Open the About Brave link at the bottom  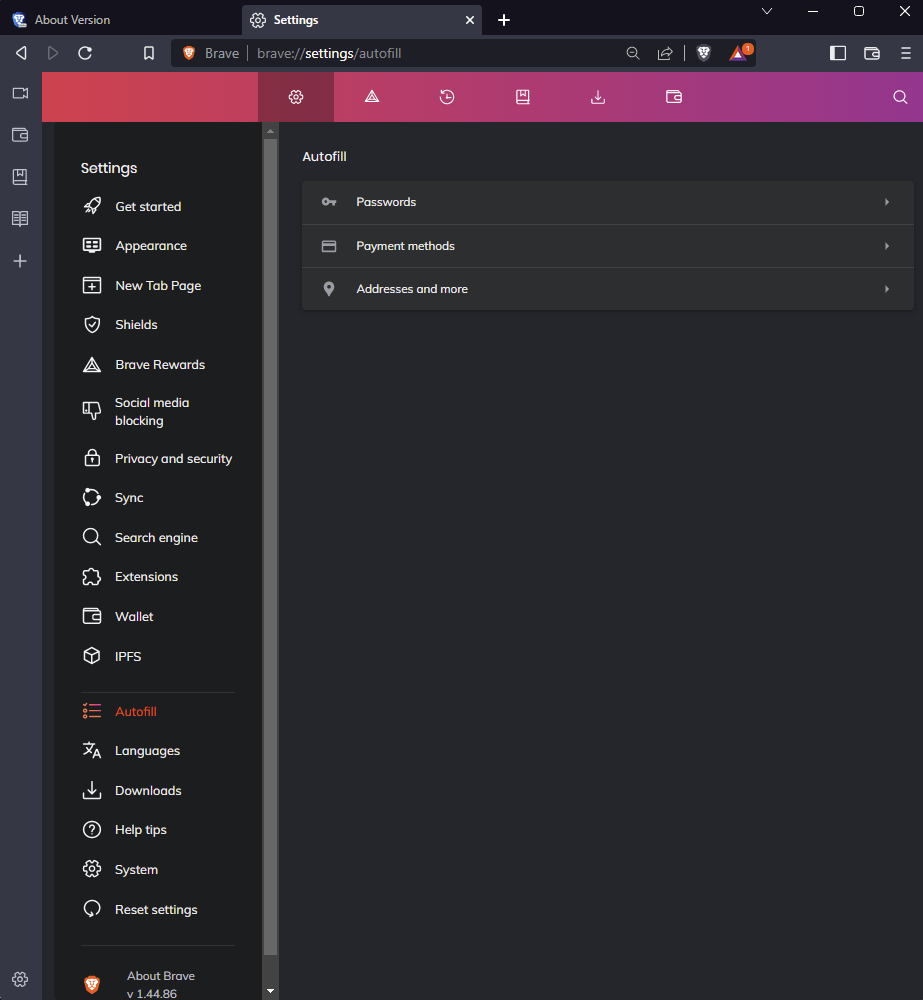click(x=160, y=978)
